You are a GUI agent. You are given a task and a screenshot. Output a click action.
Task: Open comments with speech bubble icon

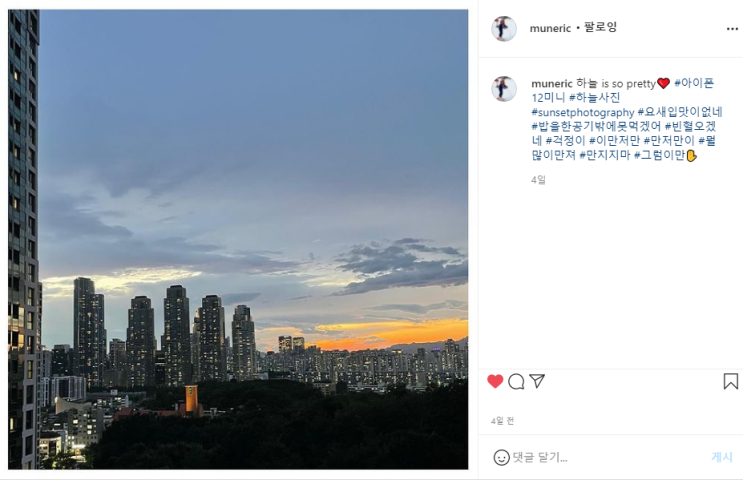click(x=516, y=381)
